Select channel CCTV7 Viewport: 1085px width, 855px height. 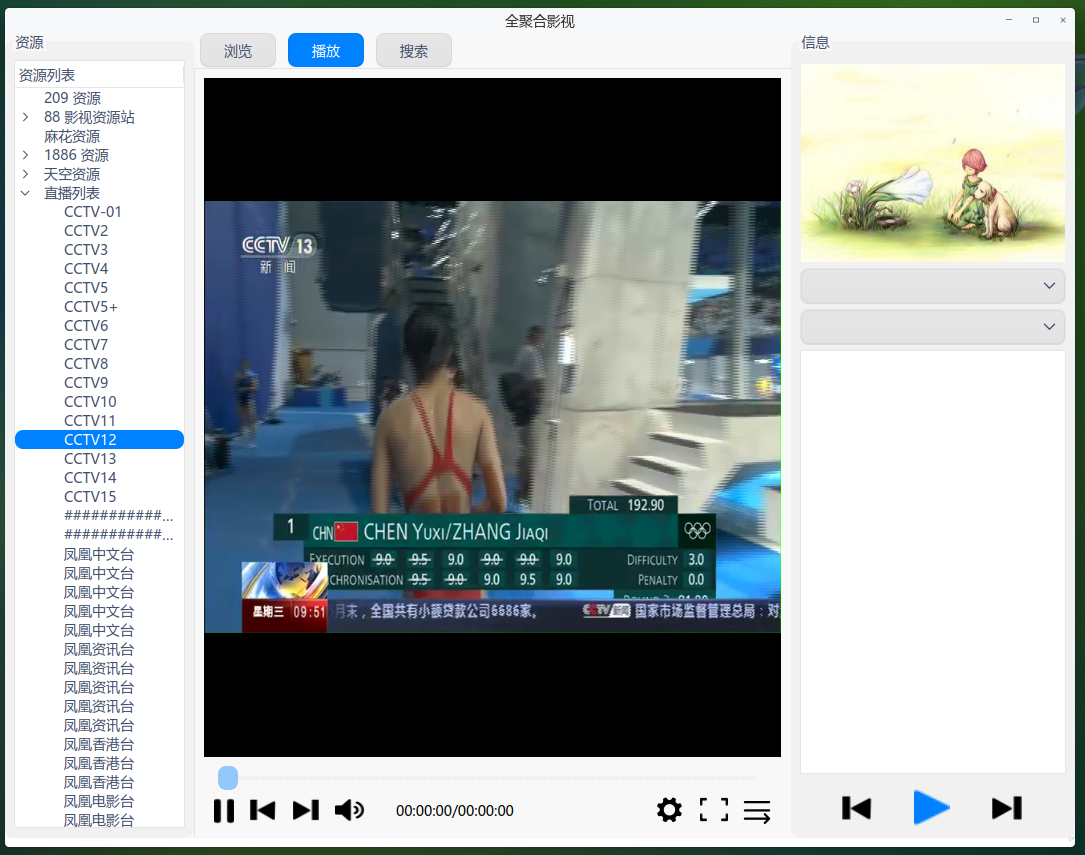86,344
